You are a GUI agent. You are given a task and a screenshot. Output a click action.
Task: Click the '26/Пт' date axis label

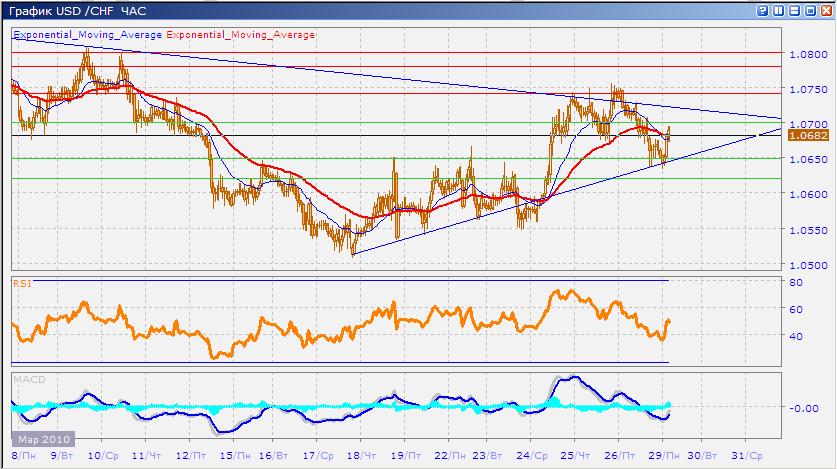[620, 456]
